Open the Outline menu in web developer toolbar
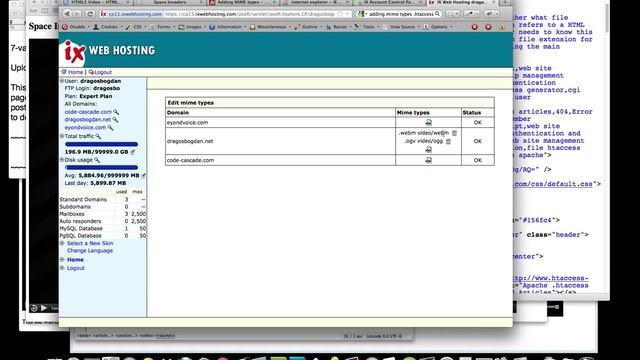The height and width of the screenshot is (360, 640). point(307,27)
